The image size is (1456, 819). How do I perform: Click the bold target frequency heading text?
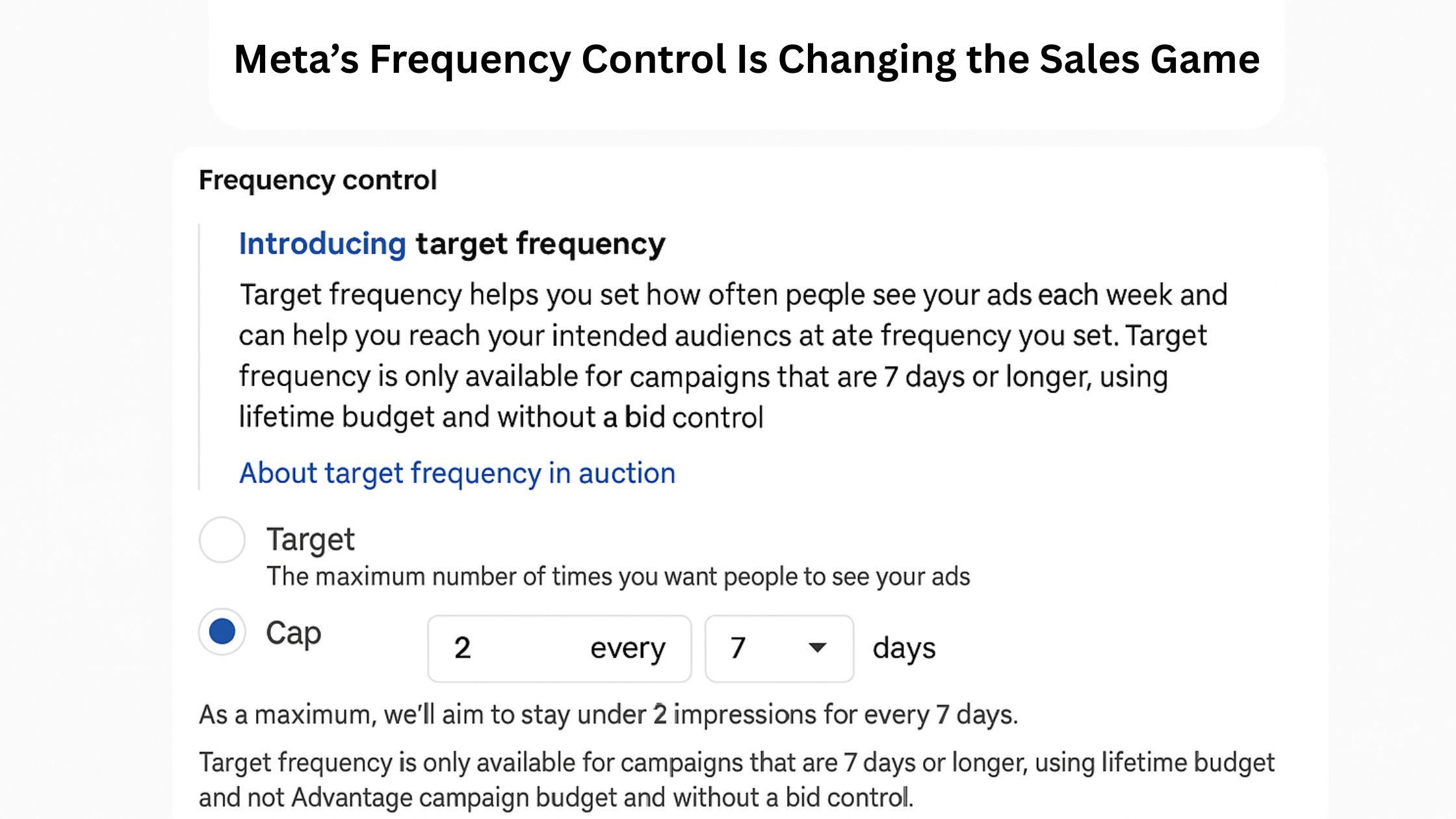(x=541, y=244)
